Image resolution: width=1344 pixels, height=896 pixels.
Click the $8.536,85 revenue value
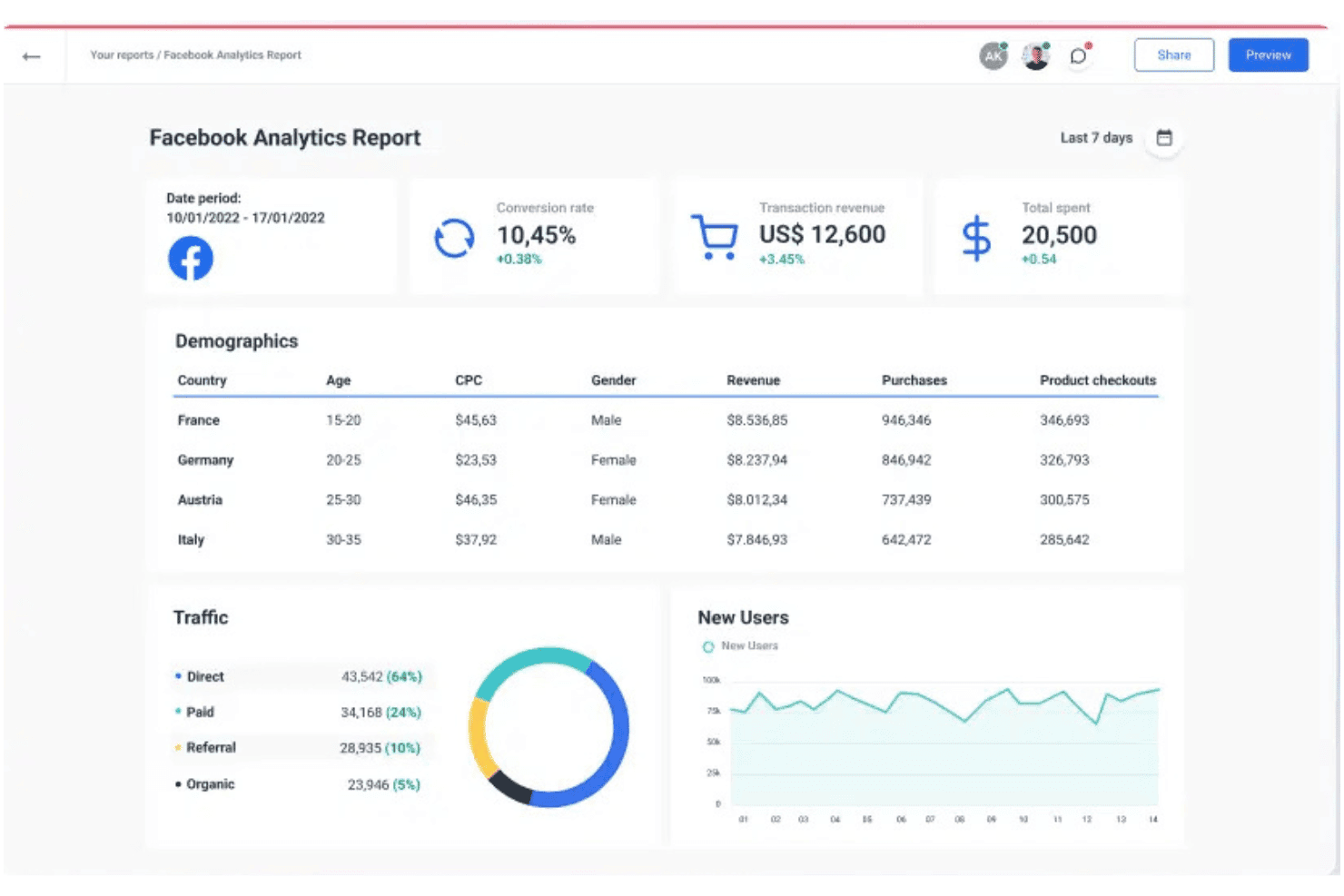click(757, 420)
